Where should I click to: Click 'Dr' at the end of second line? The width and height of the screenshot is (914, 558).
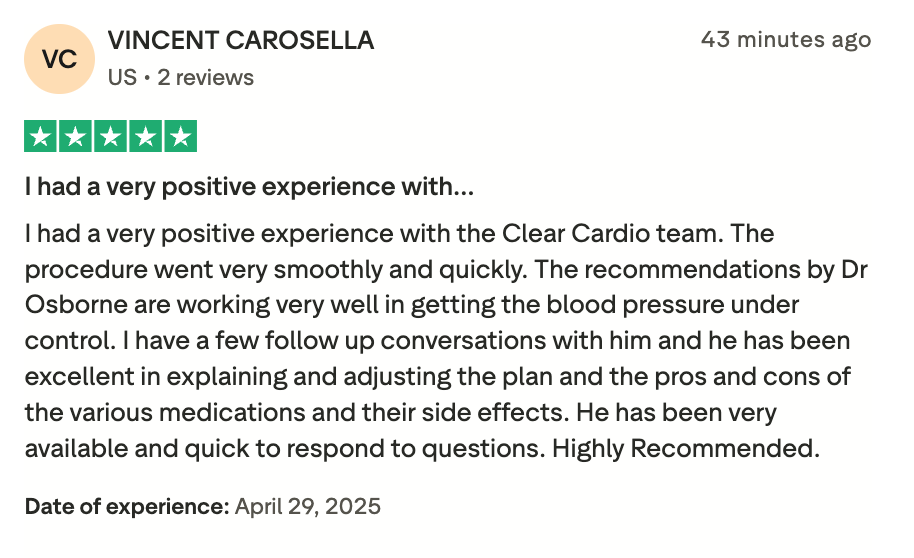[x=855, y=270]
